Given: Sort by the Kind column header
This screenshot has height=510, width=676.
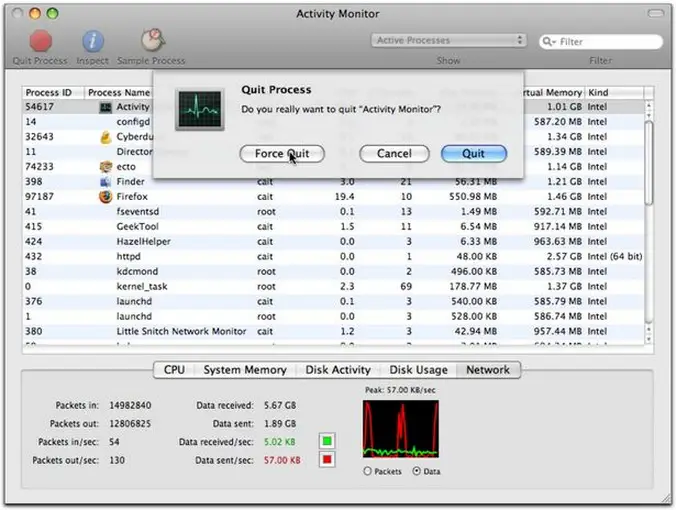Looking at the screenshot, I should point(614,93).
